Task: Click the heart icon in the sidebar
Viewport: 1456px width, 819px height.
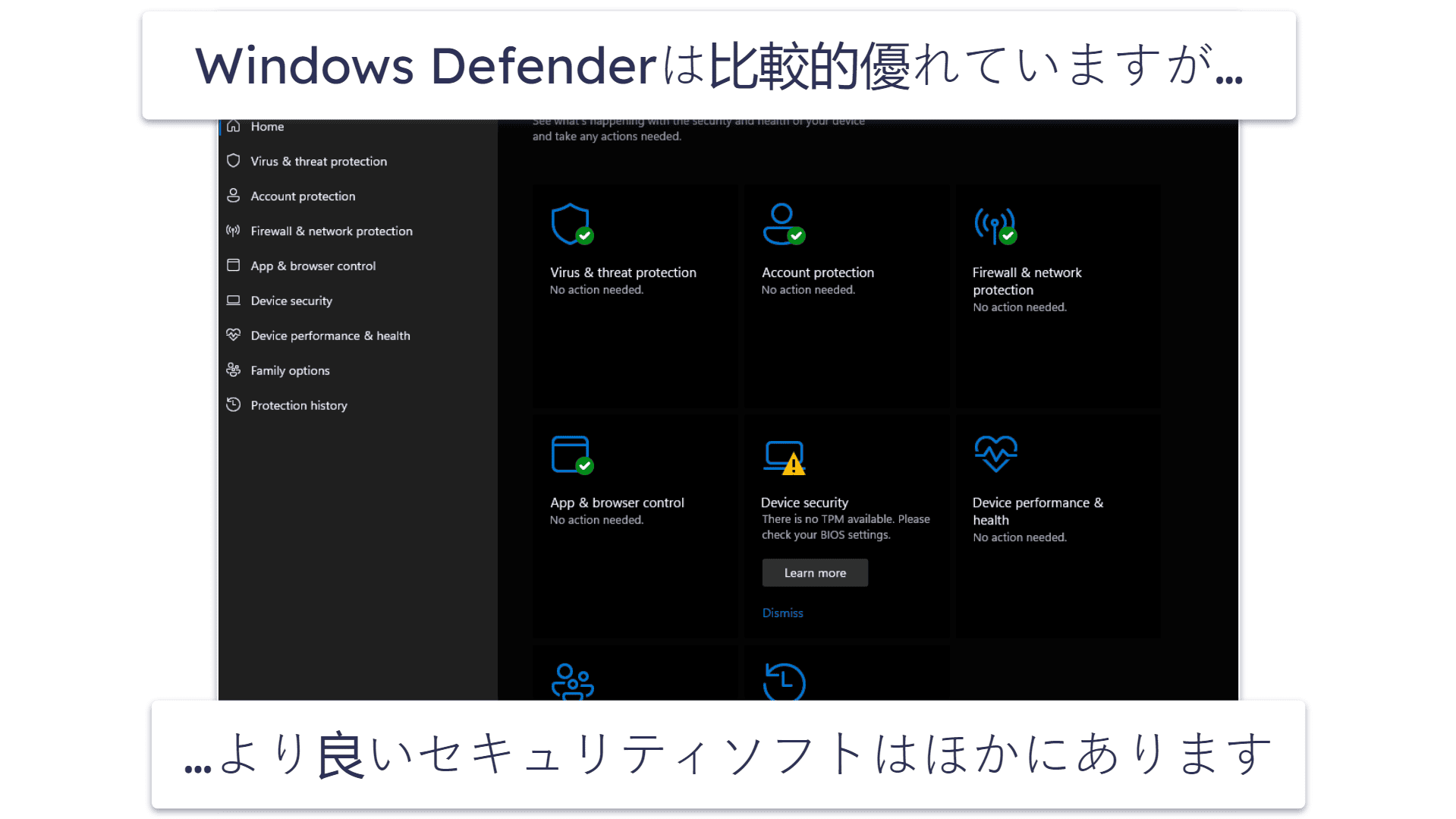Action: click(x=234, y=335)
